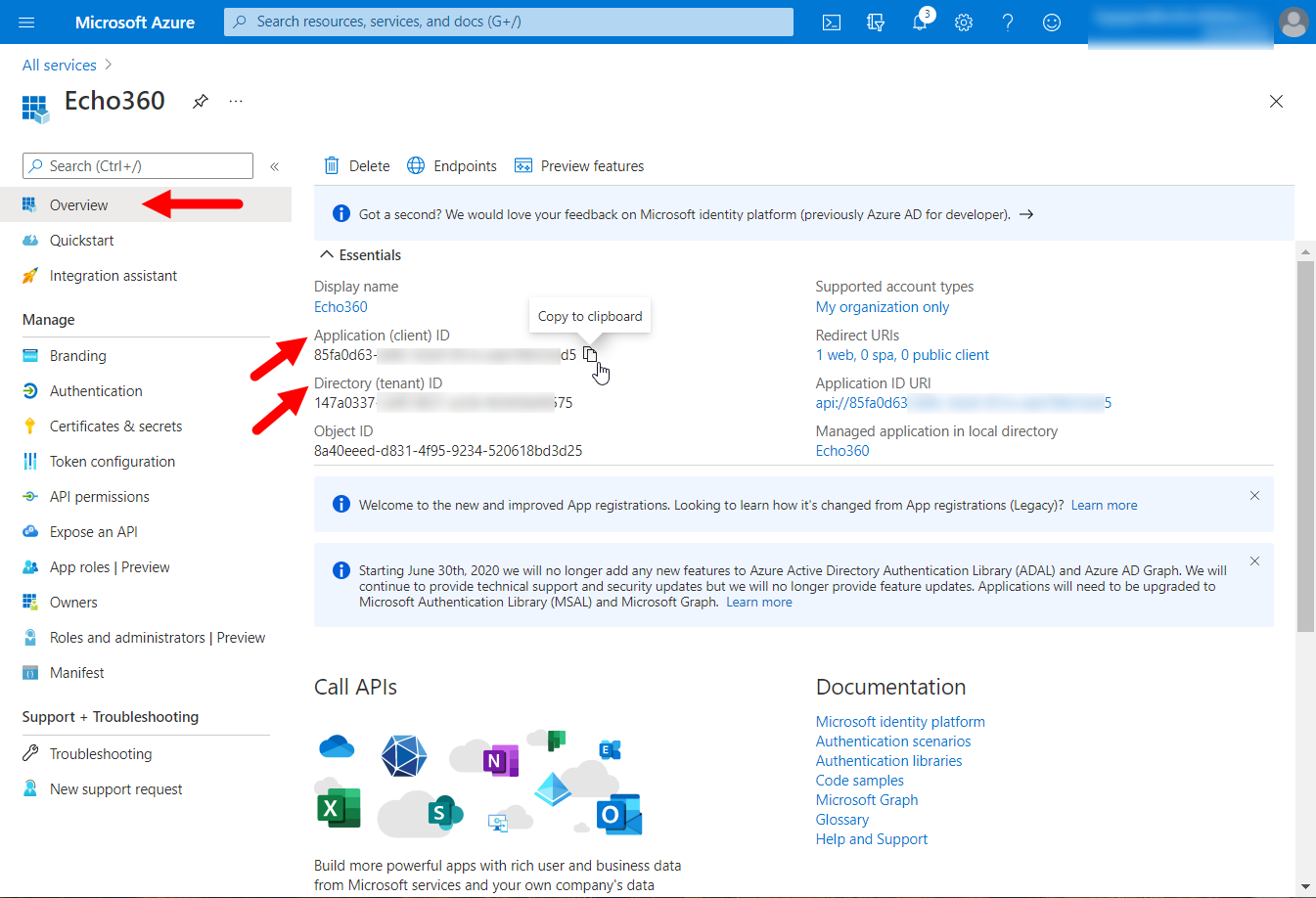Open managed application Echo360 link

[842, 451]
